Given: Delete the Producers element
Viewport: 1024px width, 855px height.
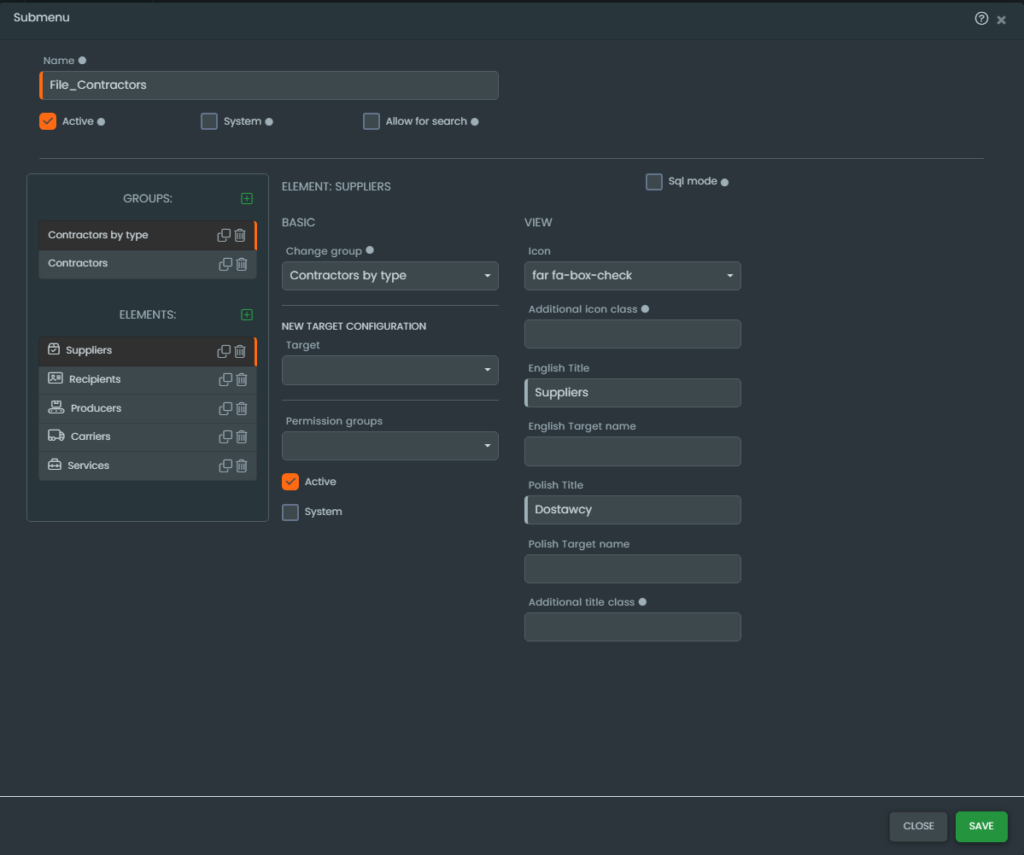Looking at the screenshot, I should 241,409.
